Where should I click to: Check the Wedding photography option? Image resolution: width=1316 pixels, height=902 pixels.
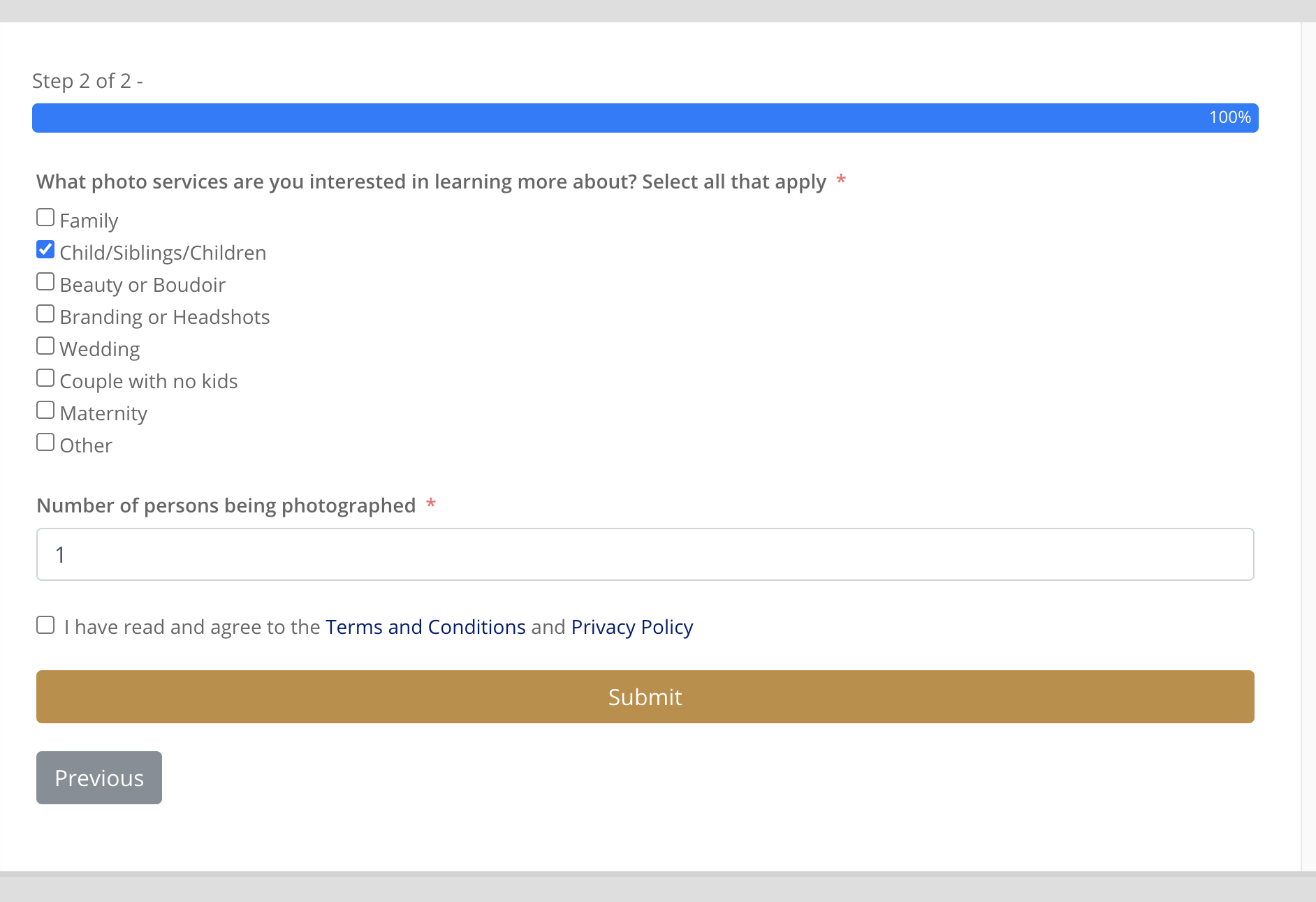tap(45, 345)
